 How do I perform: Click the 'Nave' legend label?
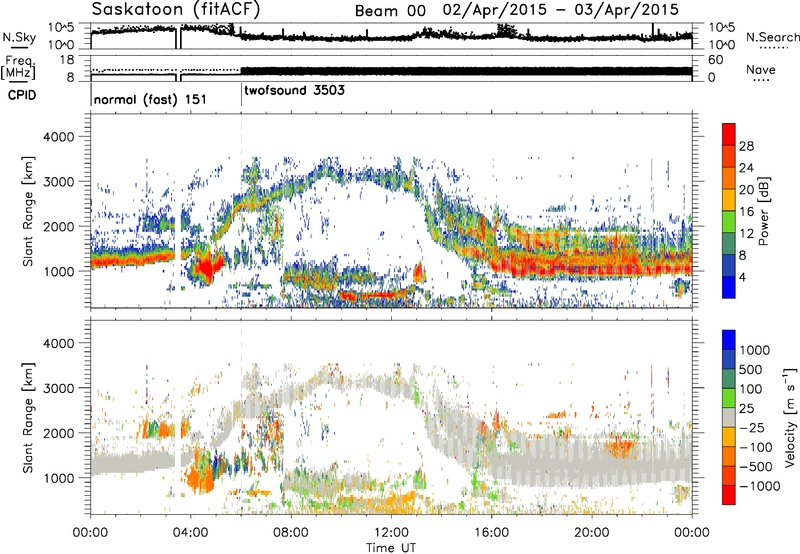click(761, 70)
